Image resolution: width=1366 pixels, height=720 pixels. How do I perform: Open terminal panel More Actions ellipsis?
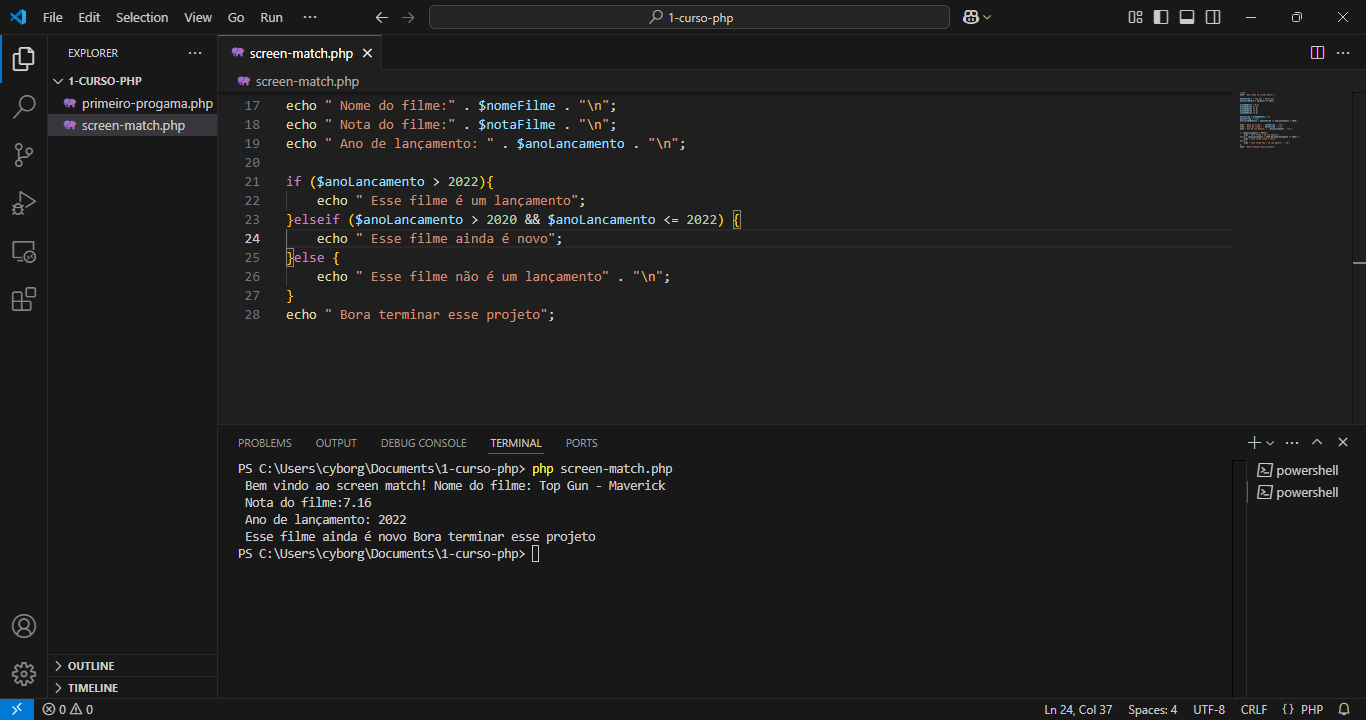pos(1292,442)
